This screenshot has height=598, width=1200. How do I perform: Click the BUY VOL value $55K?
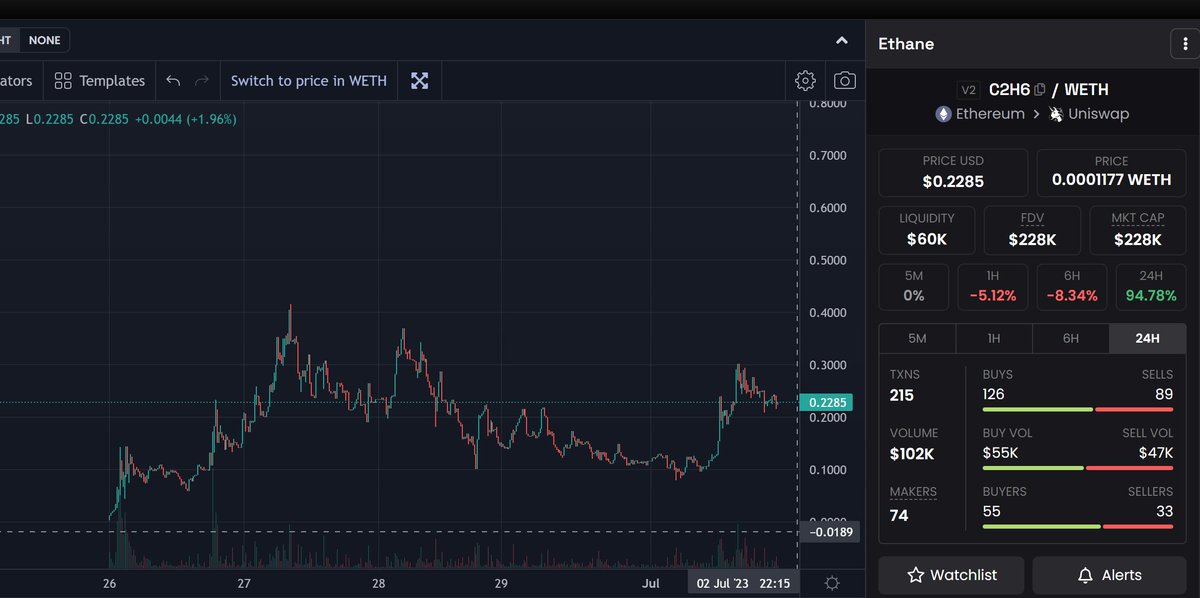[x=1000, y=453]
